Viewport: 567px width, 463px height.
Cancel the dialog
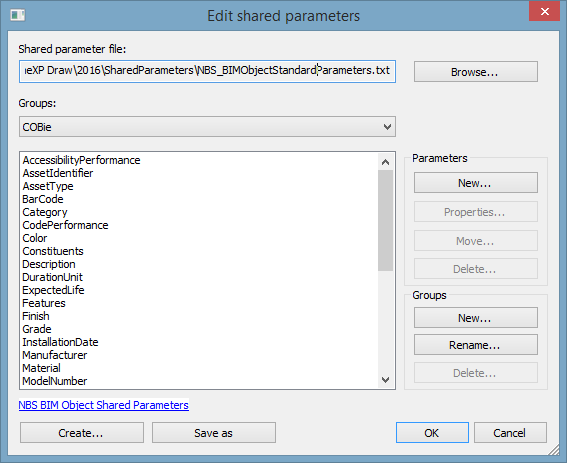(x=510, y=433)
